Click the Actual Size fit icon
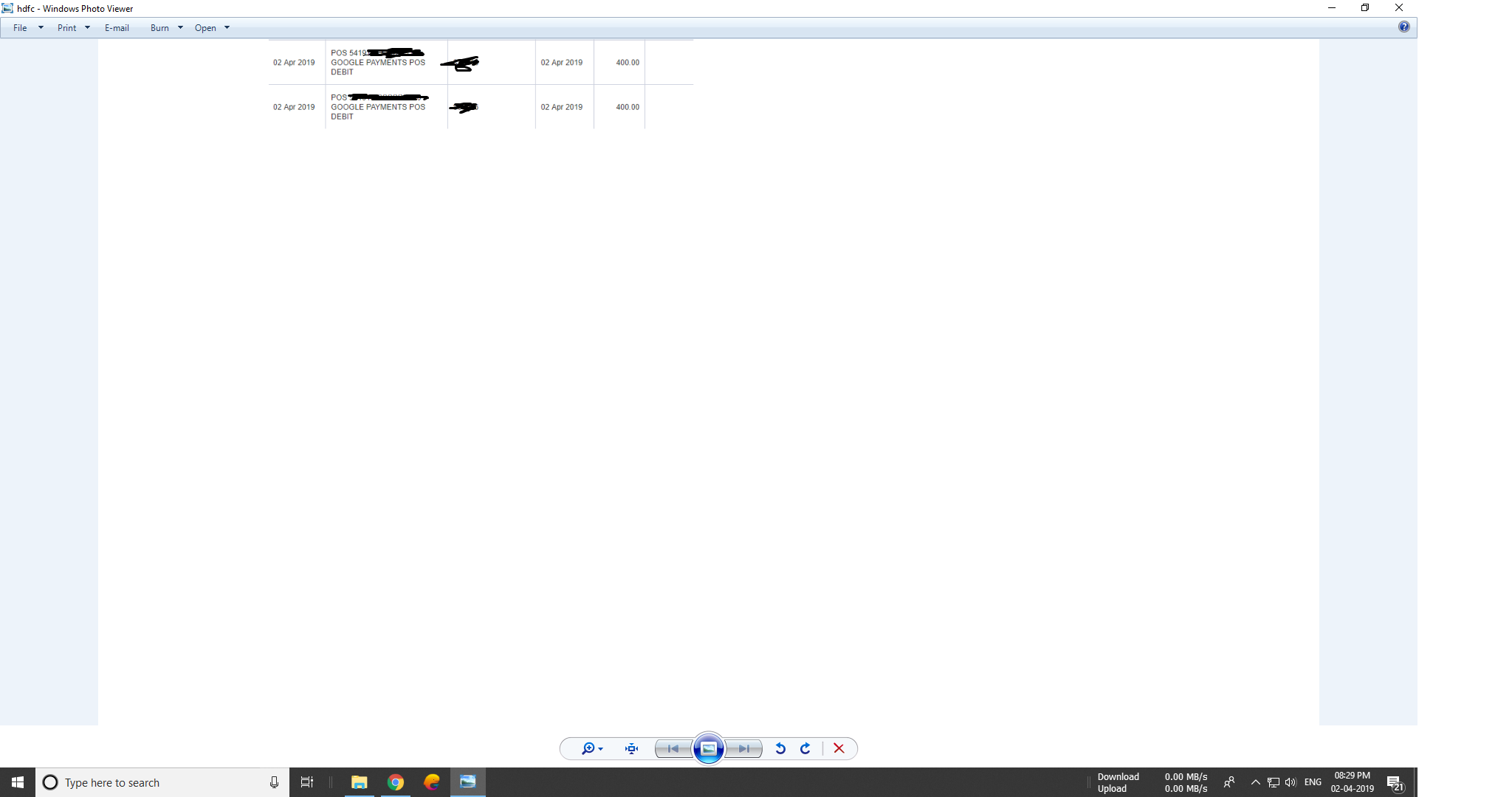This screenshot has width=1512, height=797. point(631,748)
